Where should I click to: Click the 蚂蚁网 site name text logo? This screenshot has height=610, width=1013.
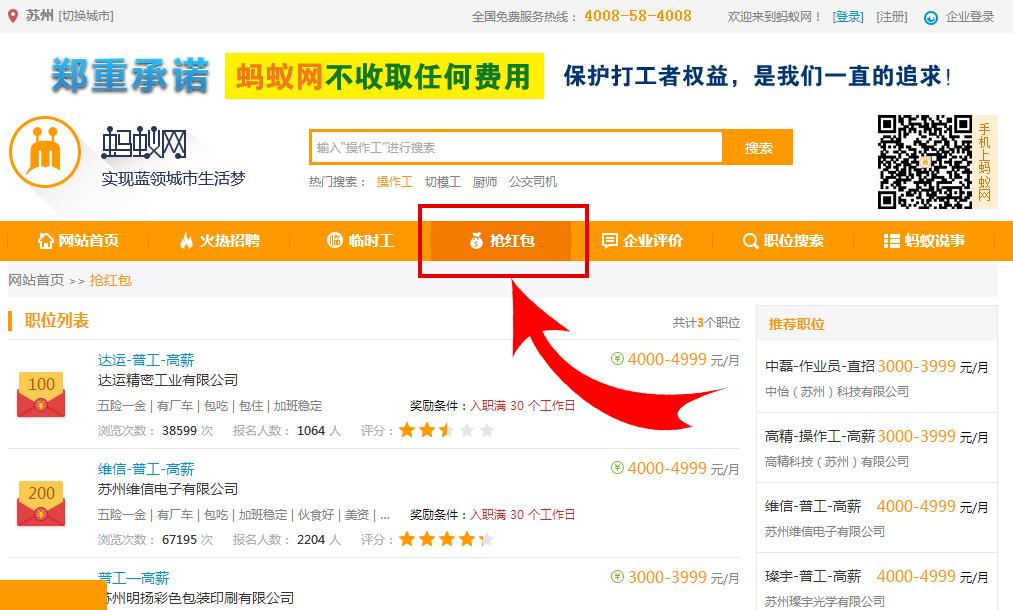click(x=143, y=143)
